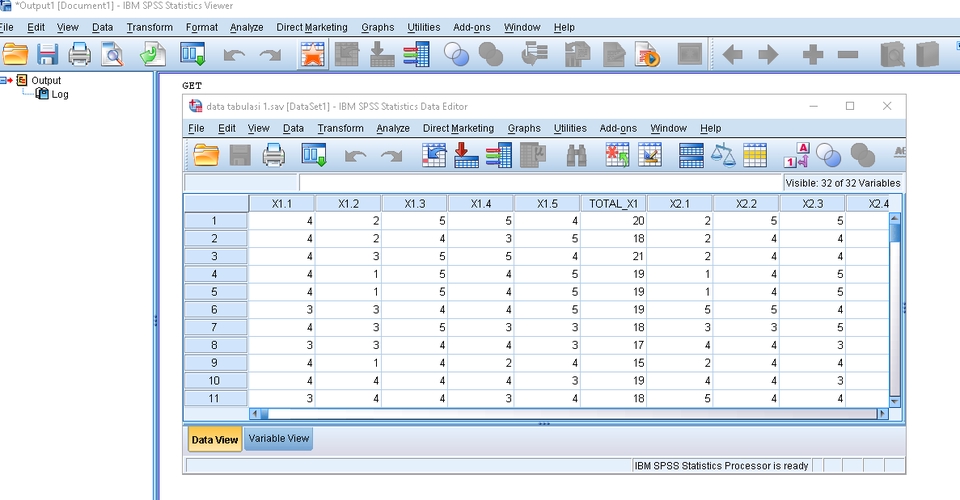Click vertical scrollbar down arrow
This screenshot has width=960, height=500.
tap(894, 401)
